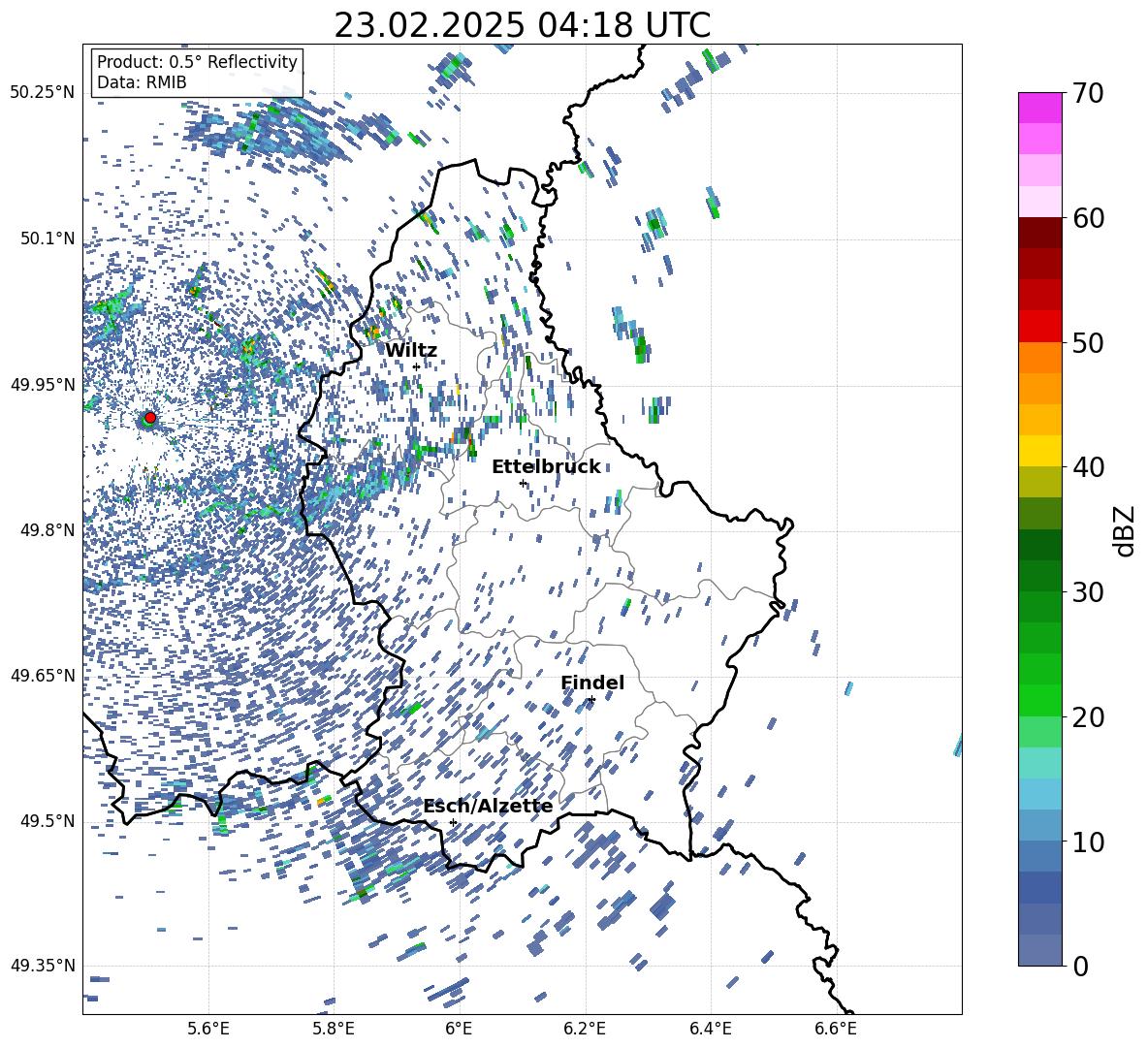
Task: Click the magenta swatch at top of colorbar
Action: pyautogui.click(x=1039, y=108)
